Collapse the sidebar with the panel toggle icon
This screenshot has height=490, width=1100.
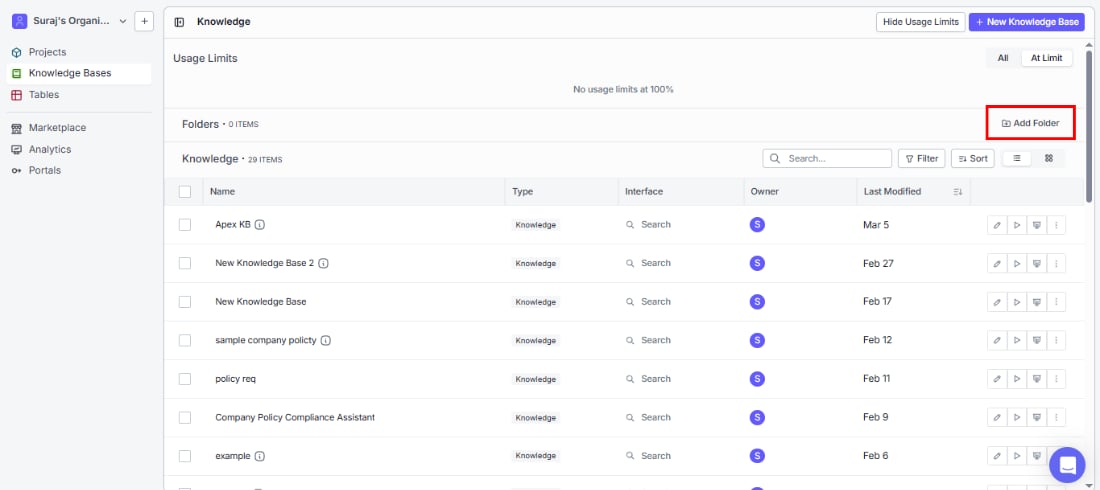point(179,22)
